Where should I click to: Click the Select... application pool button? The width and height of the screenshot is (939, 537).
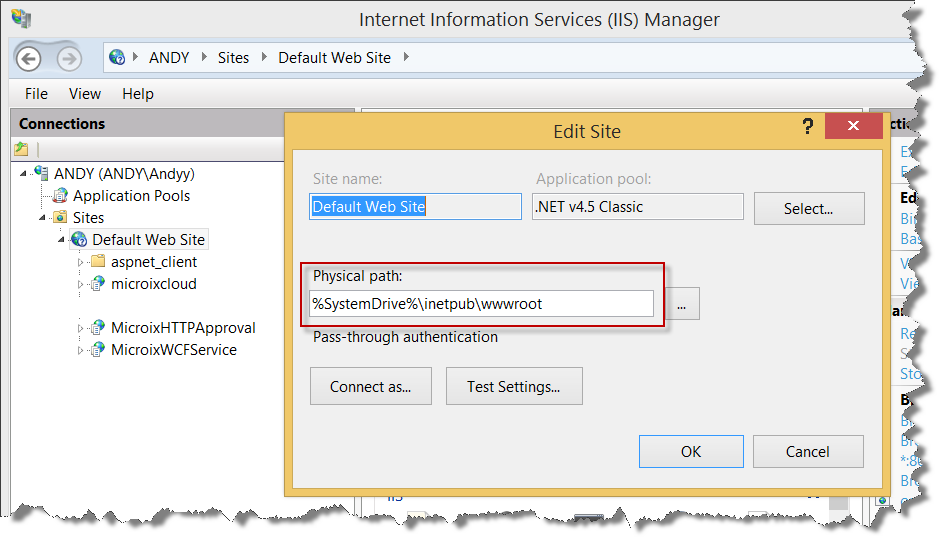pyautogui.click(x=808, y=209)
